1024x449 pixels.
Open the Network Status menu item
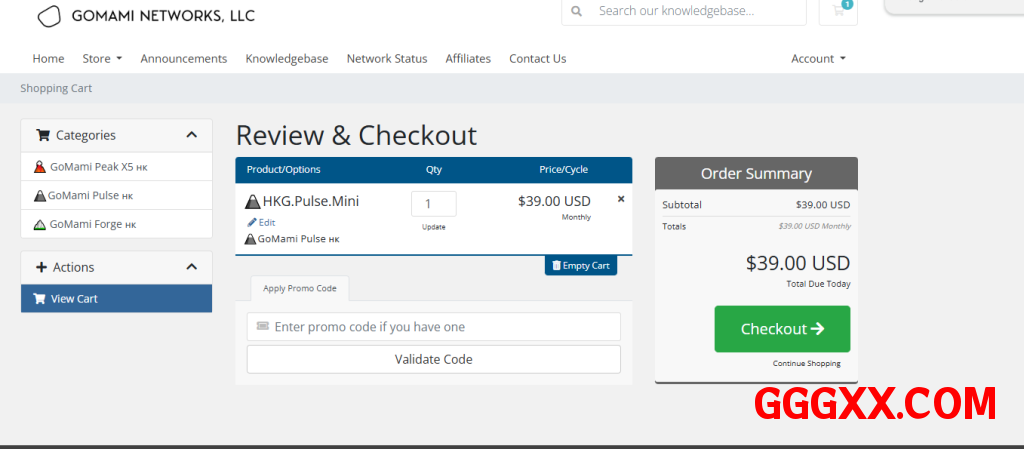pyautogui.click(x=387, y=59)
